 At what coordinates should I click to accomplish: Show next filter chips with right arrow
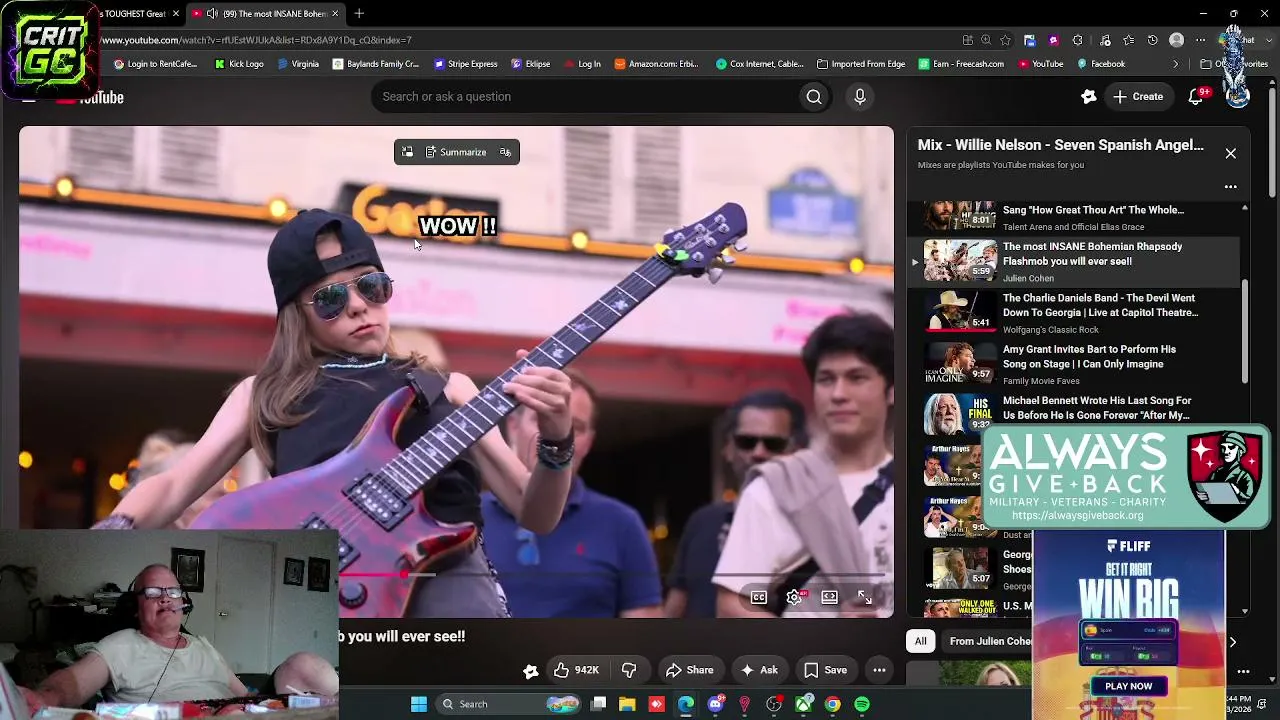(x=1232, y=642)
